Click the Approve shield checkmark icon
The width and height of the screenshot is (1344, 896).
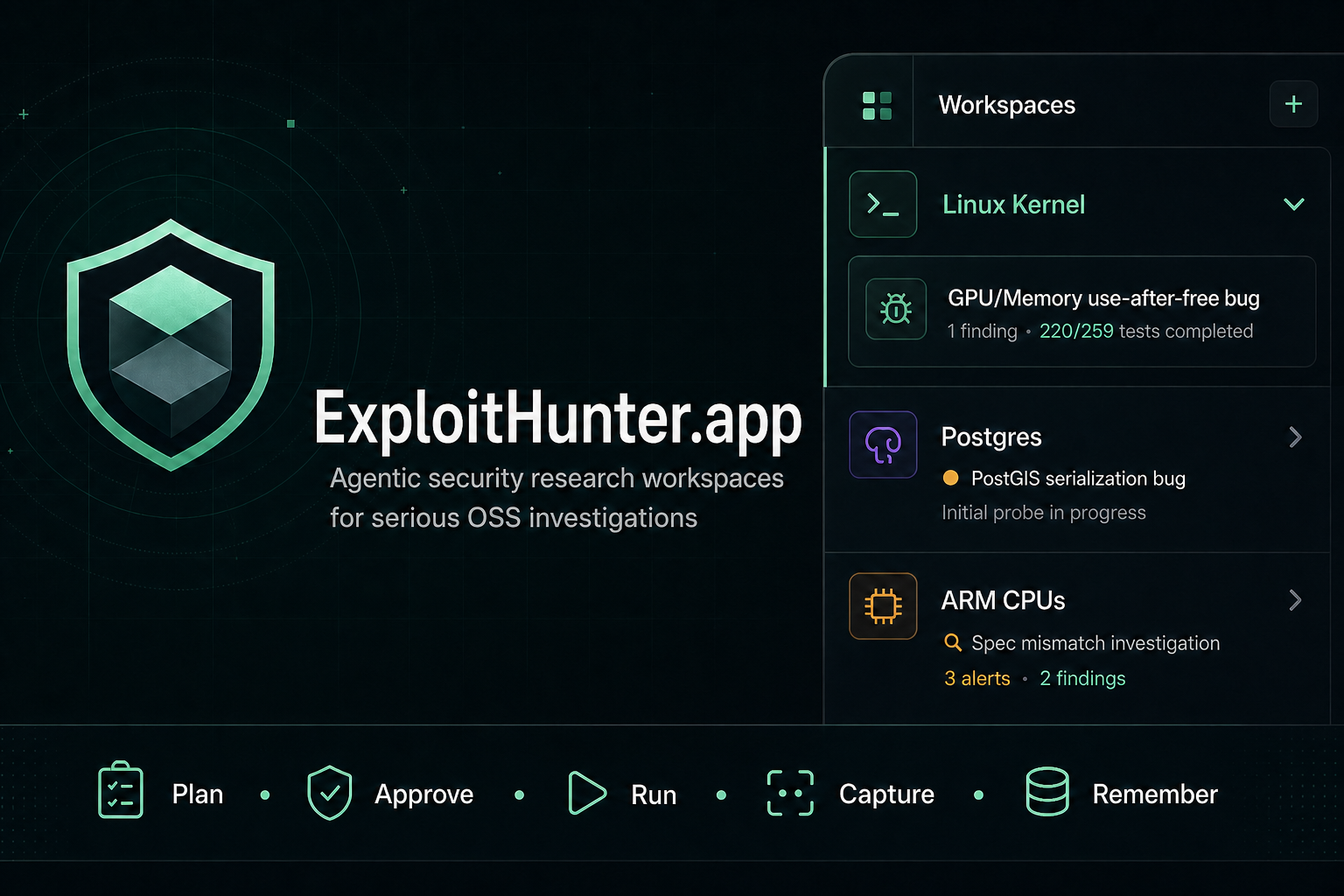pos(330,793)
